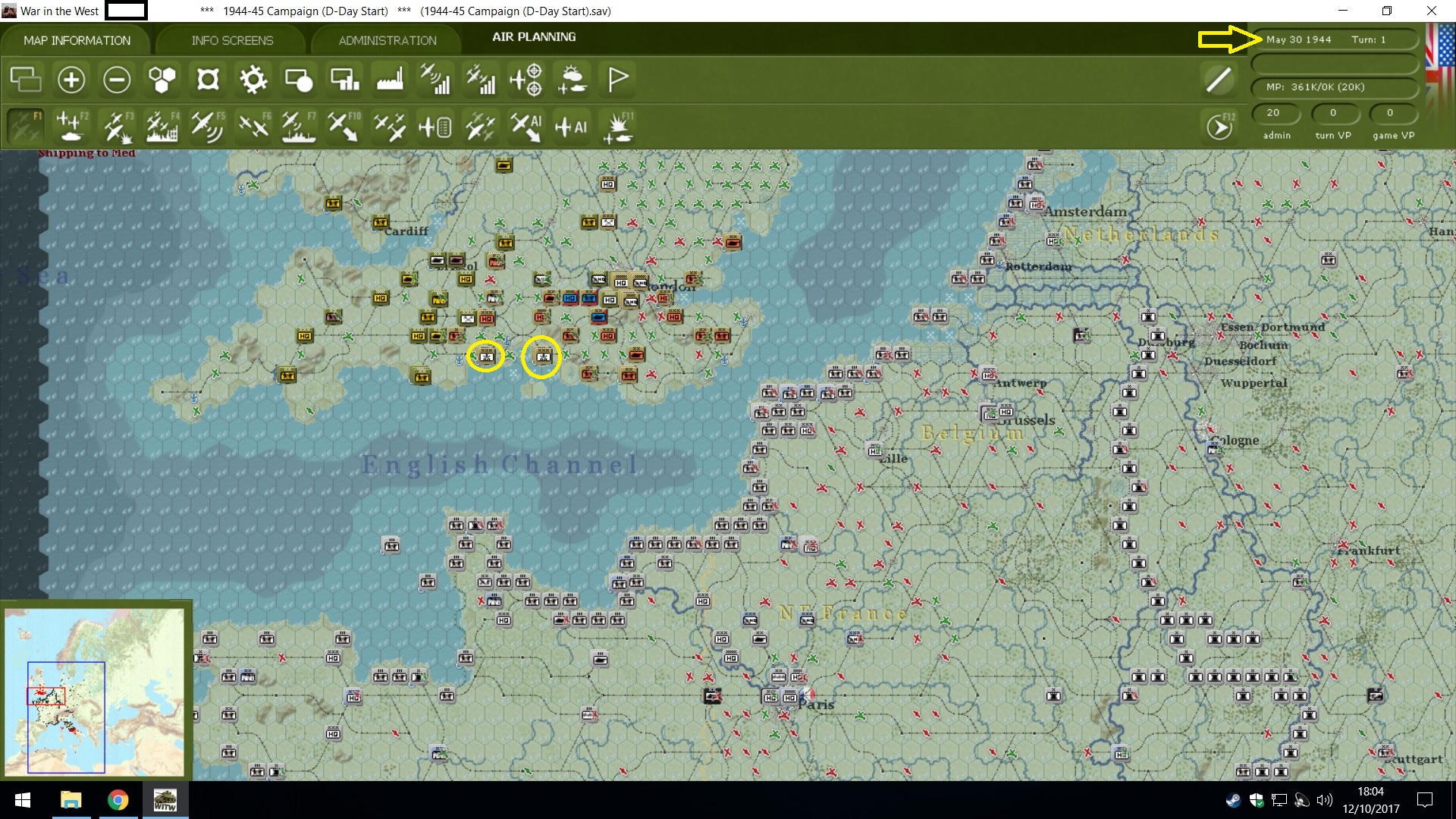1456x819 pixels.
Task: Click the Paris city label
Action: pos(816,704)
